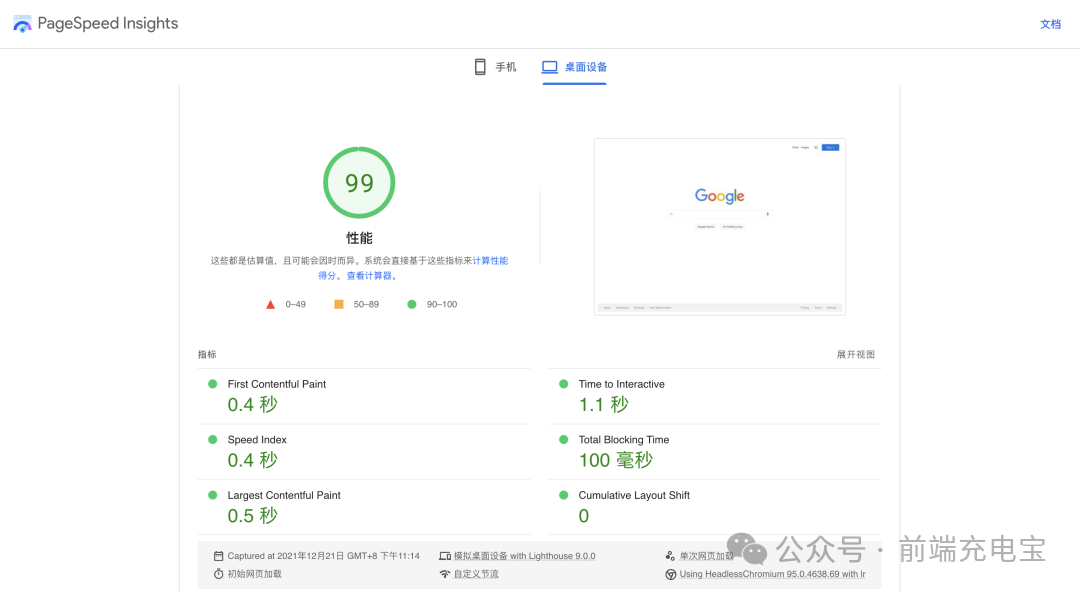Click the Google page screenshot preview
The height and width of the screenshot is (592, 1080).
(x=718, y=226)
